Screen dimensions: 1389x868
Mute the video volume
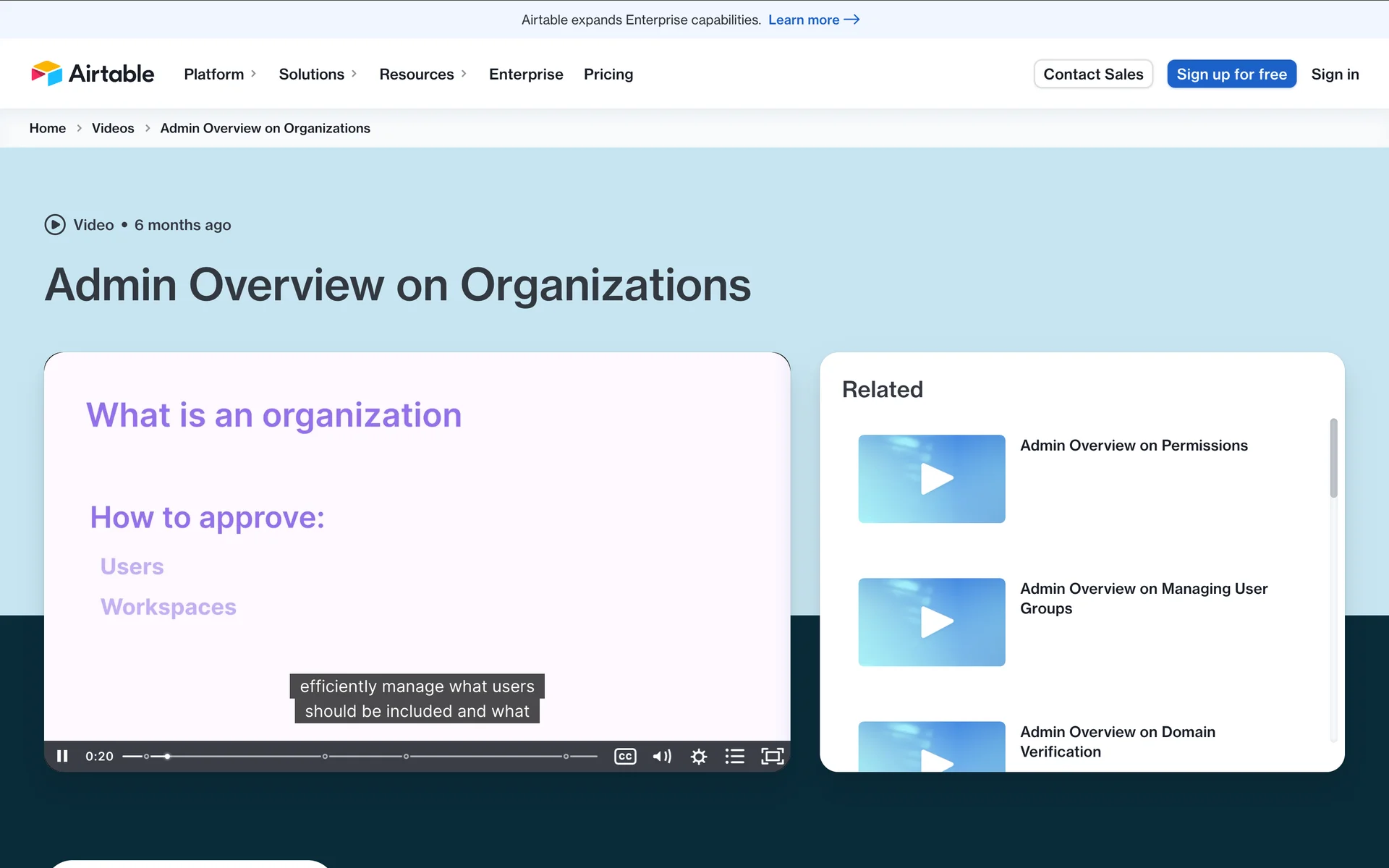[x=662, y=756]
